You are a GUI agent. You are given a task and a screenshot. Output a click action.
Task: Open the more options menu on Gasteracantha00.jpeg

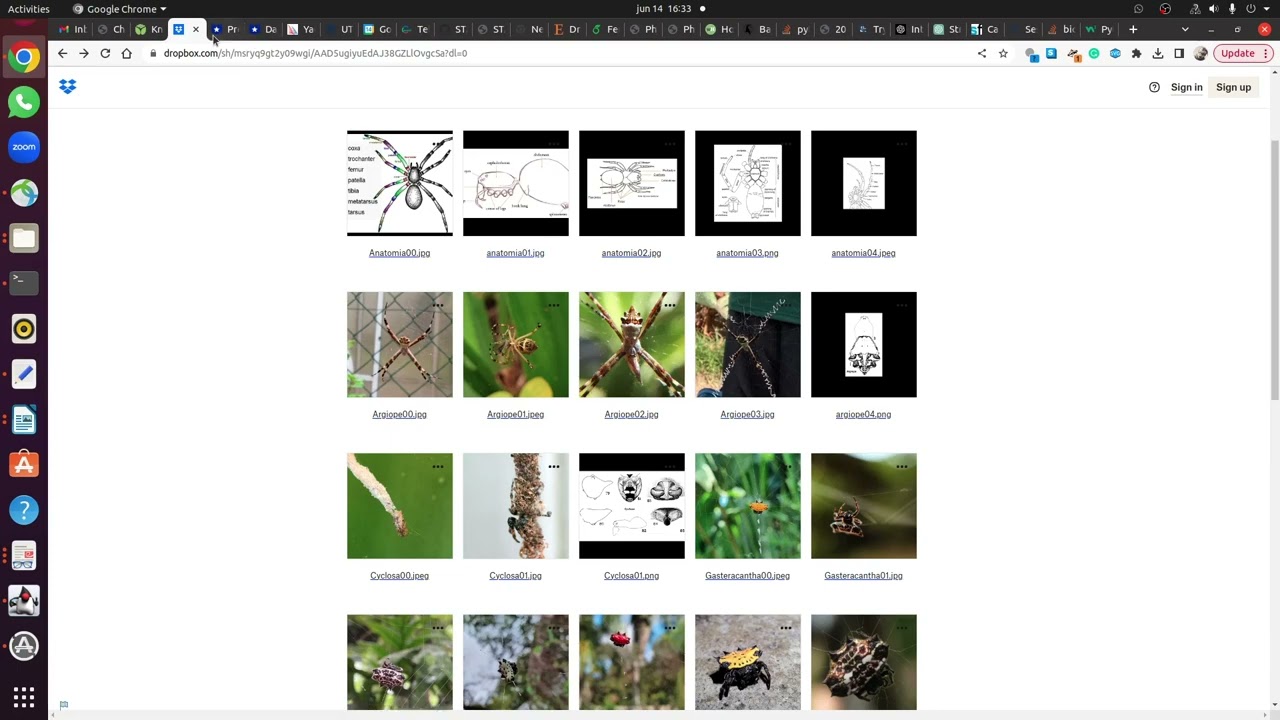tap(786, 466)
